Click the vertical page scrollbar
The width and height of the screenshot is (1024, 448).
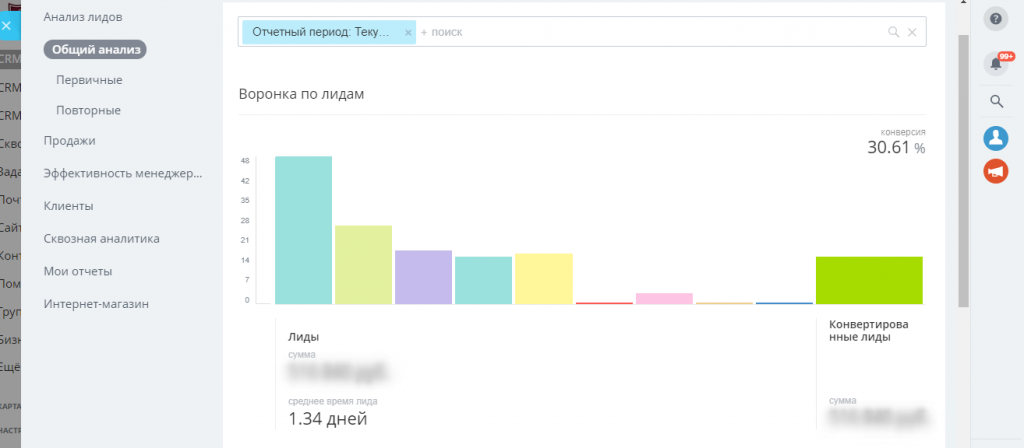click(x=963, y=170)
